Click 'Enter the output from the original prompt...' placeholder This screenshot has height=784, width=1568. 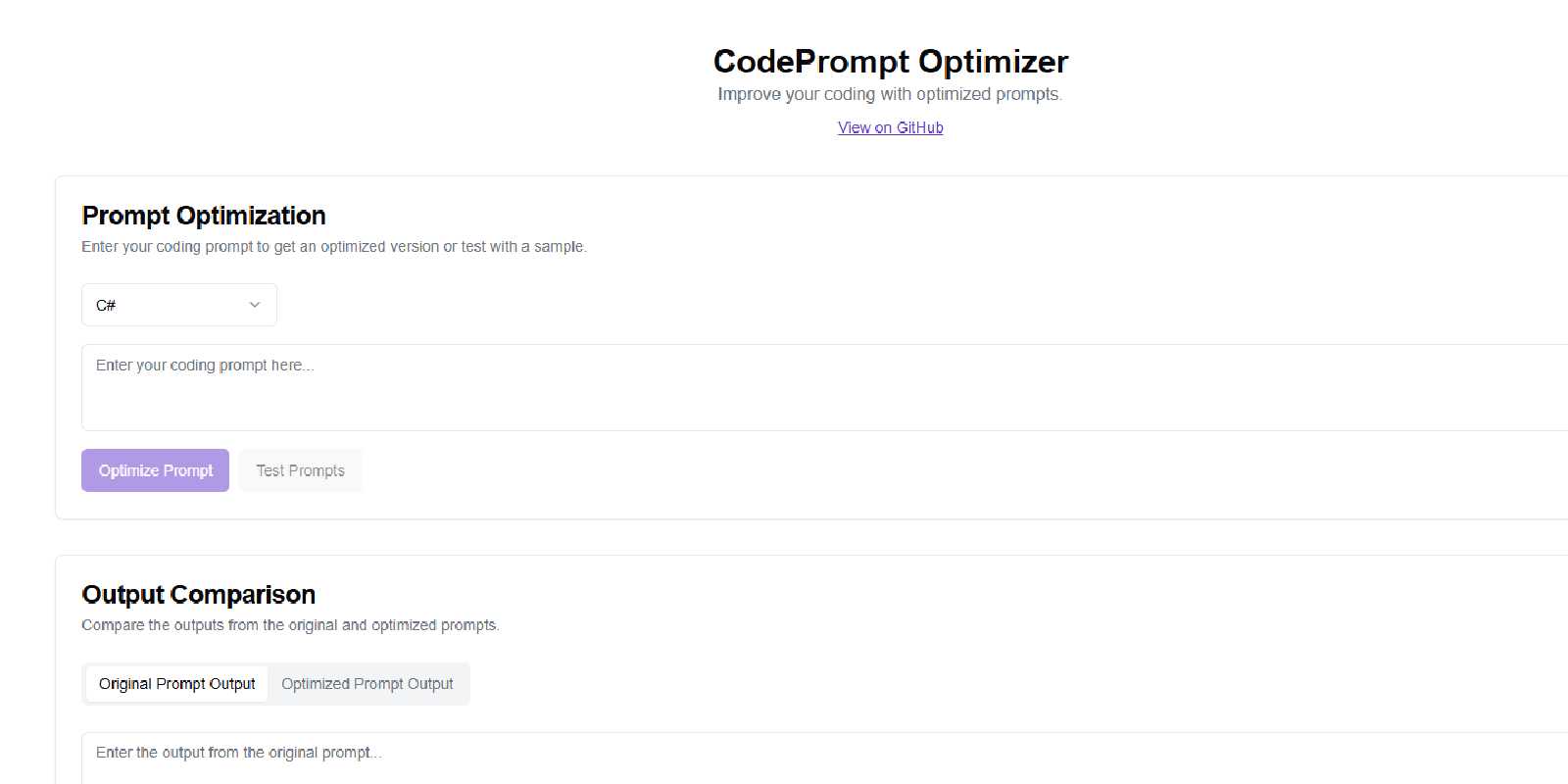(238, 753)
